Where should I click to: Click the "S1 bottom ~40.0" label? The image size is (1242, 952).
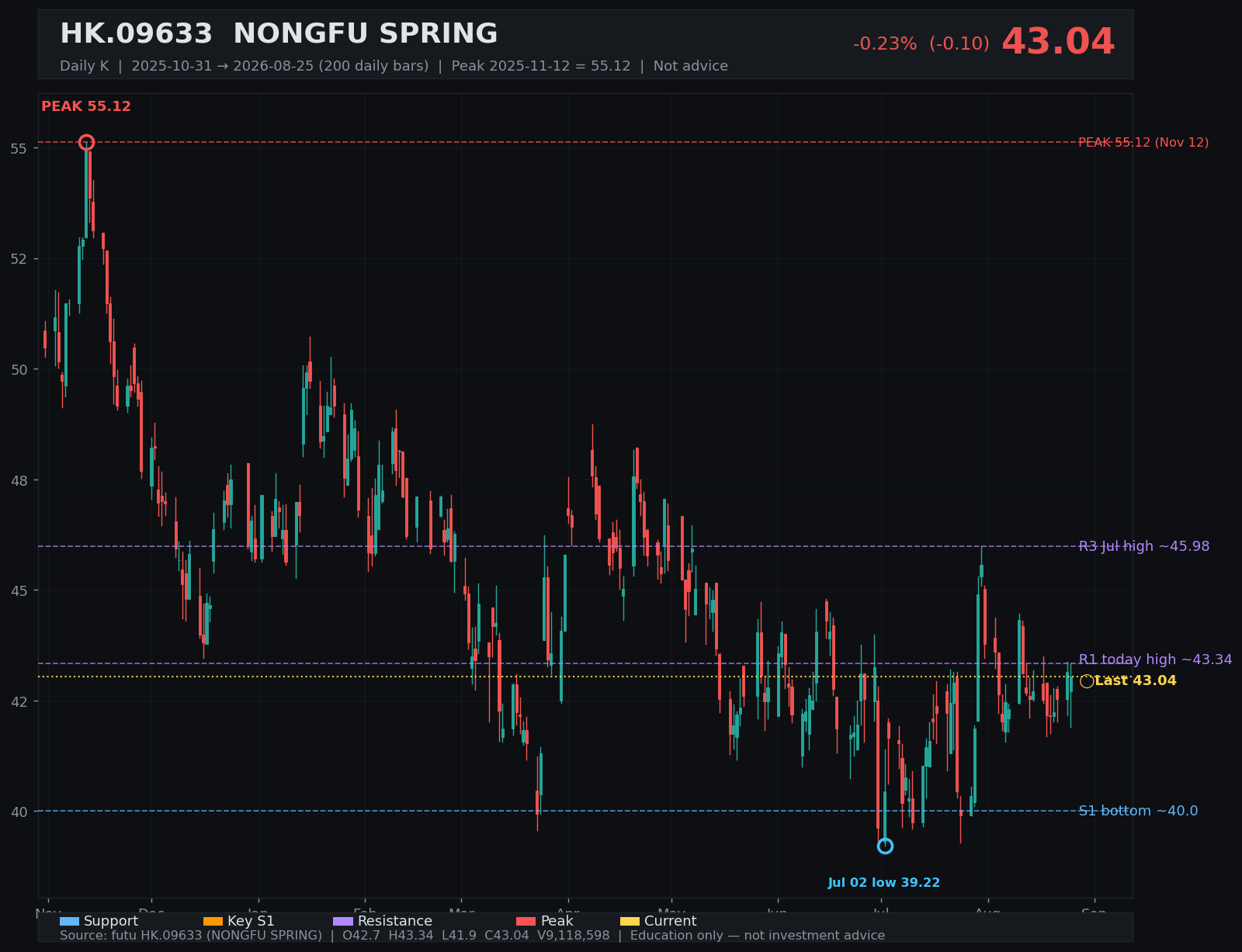(x=1138, y=811)
